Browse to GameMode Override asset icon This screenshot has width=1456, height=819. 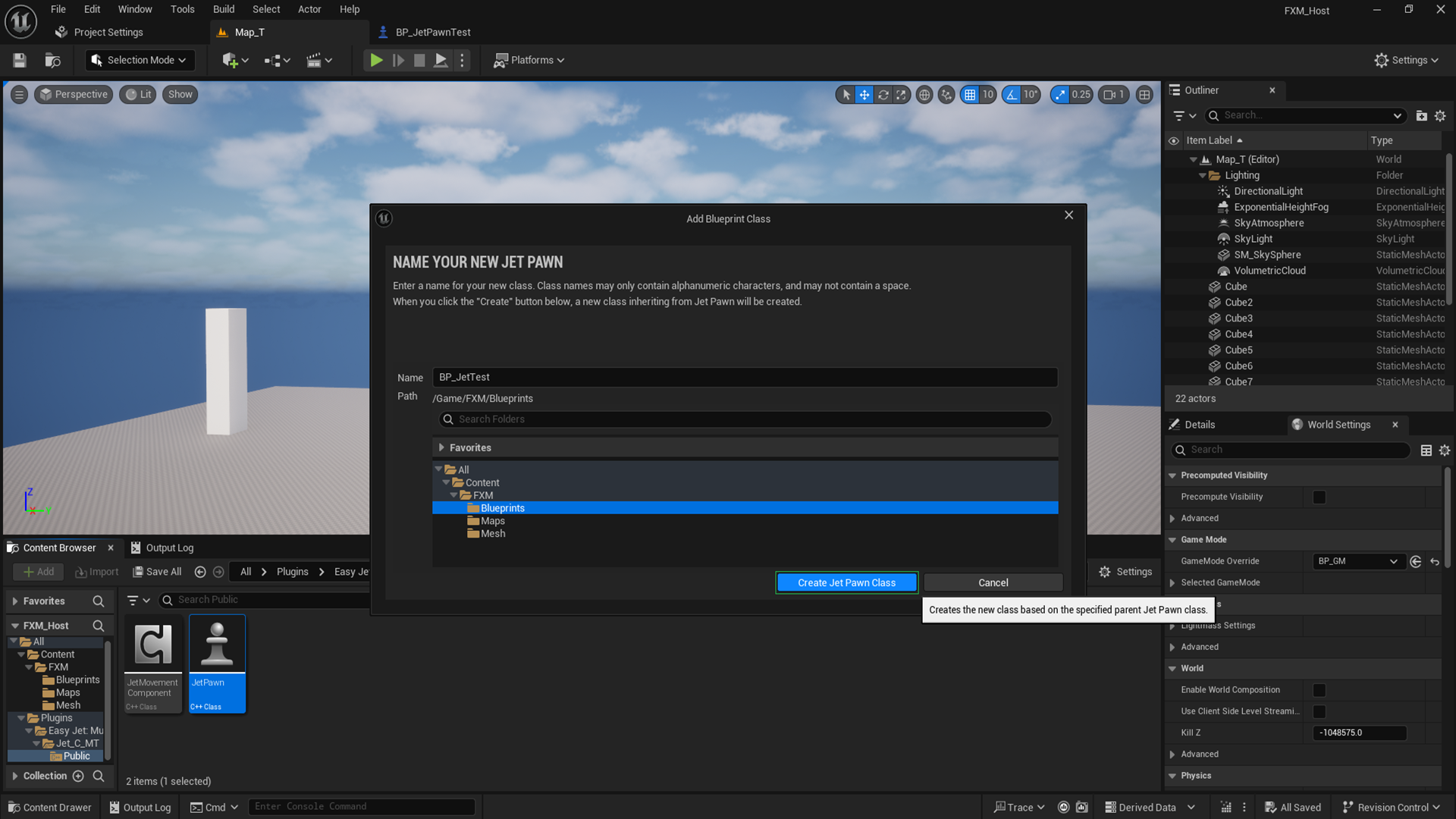[x=1416, y=562]
